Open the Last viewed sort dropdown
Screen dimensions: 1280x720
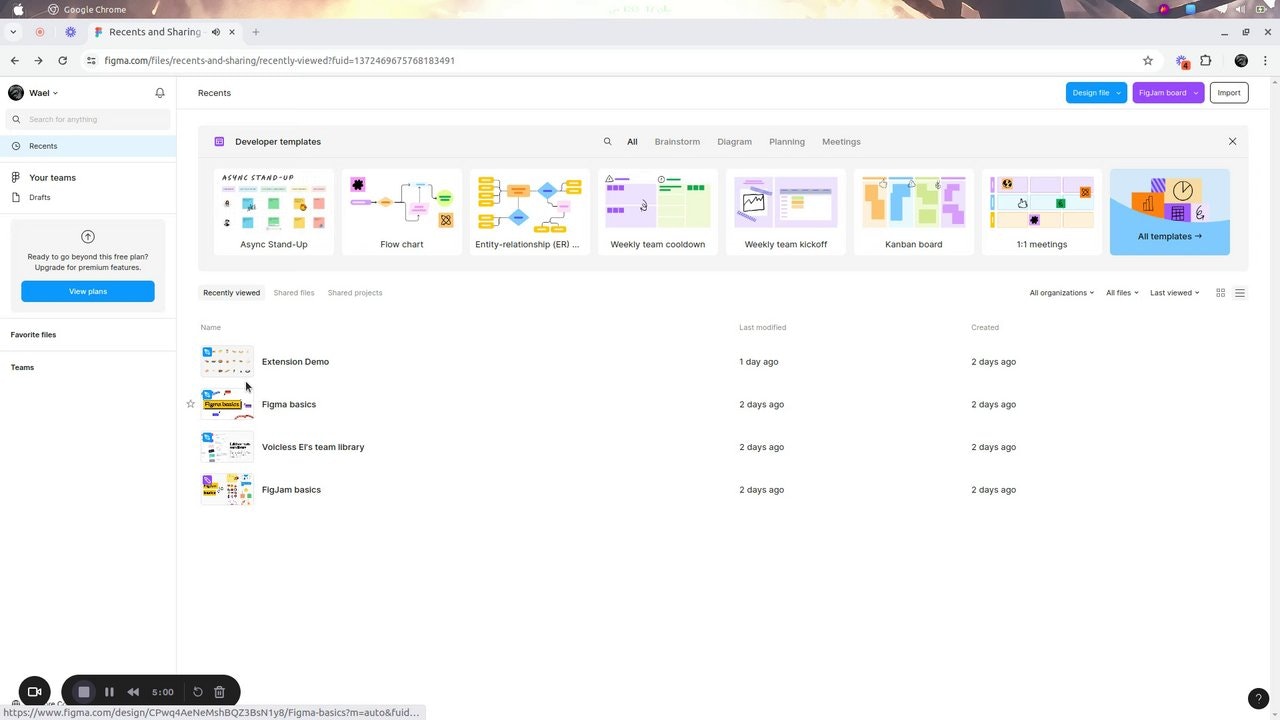[1173, 292]
